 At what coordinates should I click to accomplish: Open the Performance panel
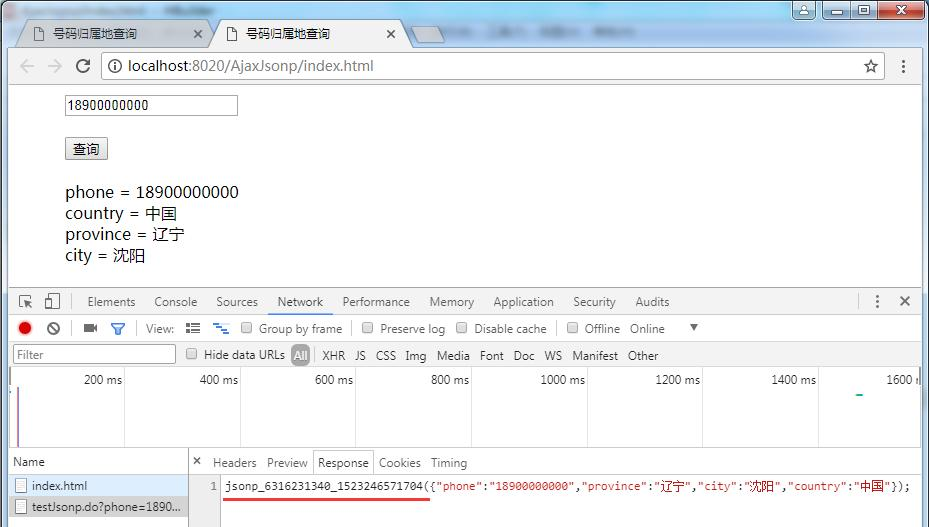pyautogui.click(x=376, y=302)
